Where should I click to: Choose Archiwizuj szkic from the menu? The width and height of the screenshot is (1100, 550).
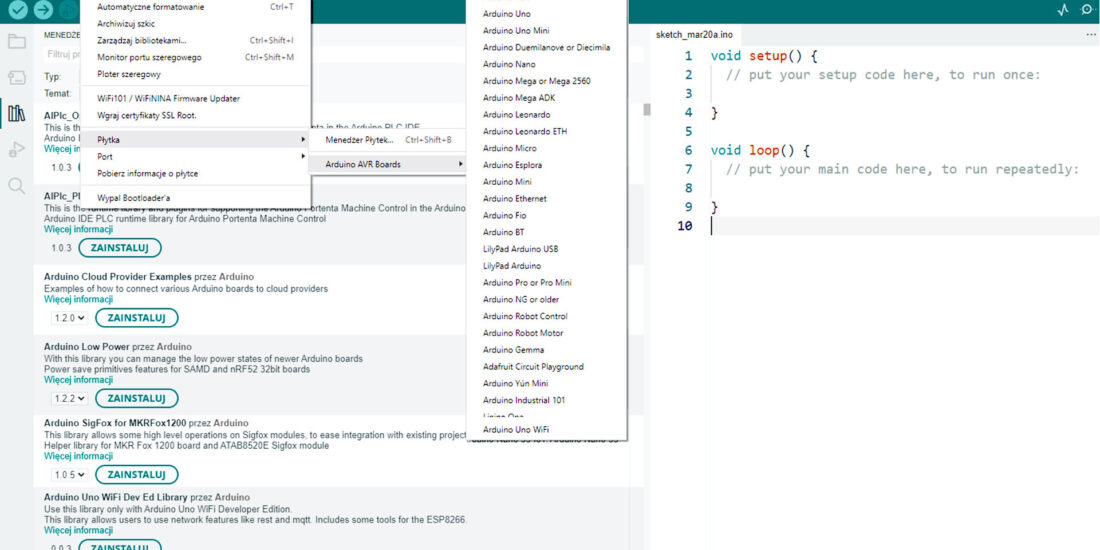(x=195, y=24)
